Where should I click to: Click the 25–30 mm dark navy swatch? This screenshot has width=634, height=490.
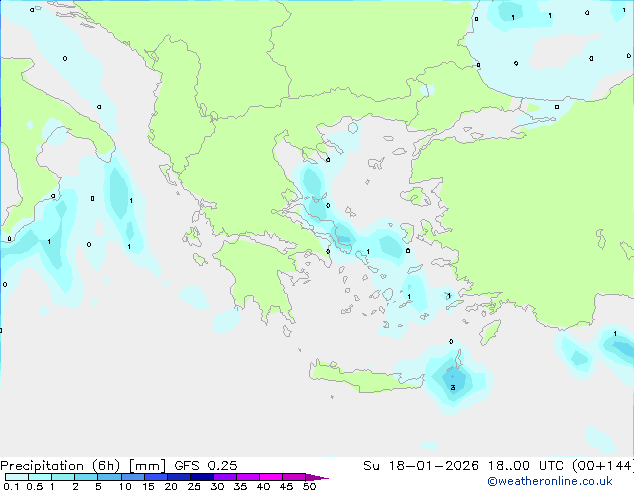click(x=202, y=477)
